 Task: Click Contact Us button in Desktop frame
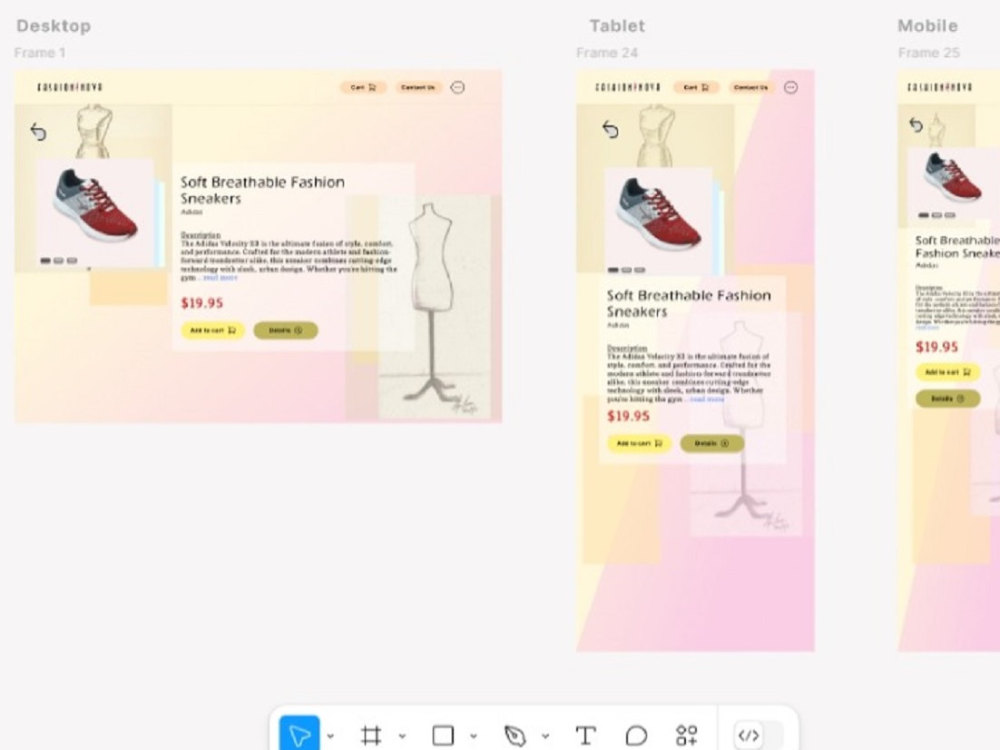(418, 87)
